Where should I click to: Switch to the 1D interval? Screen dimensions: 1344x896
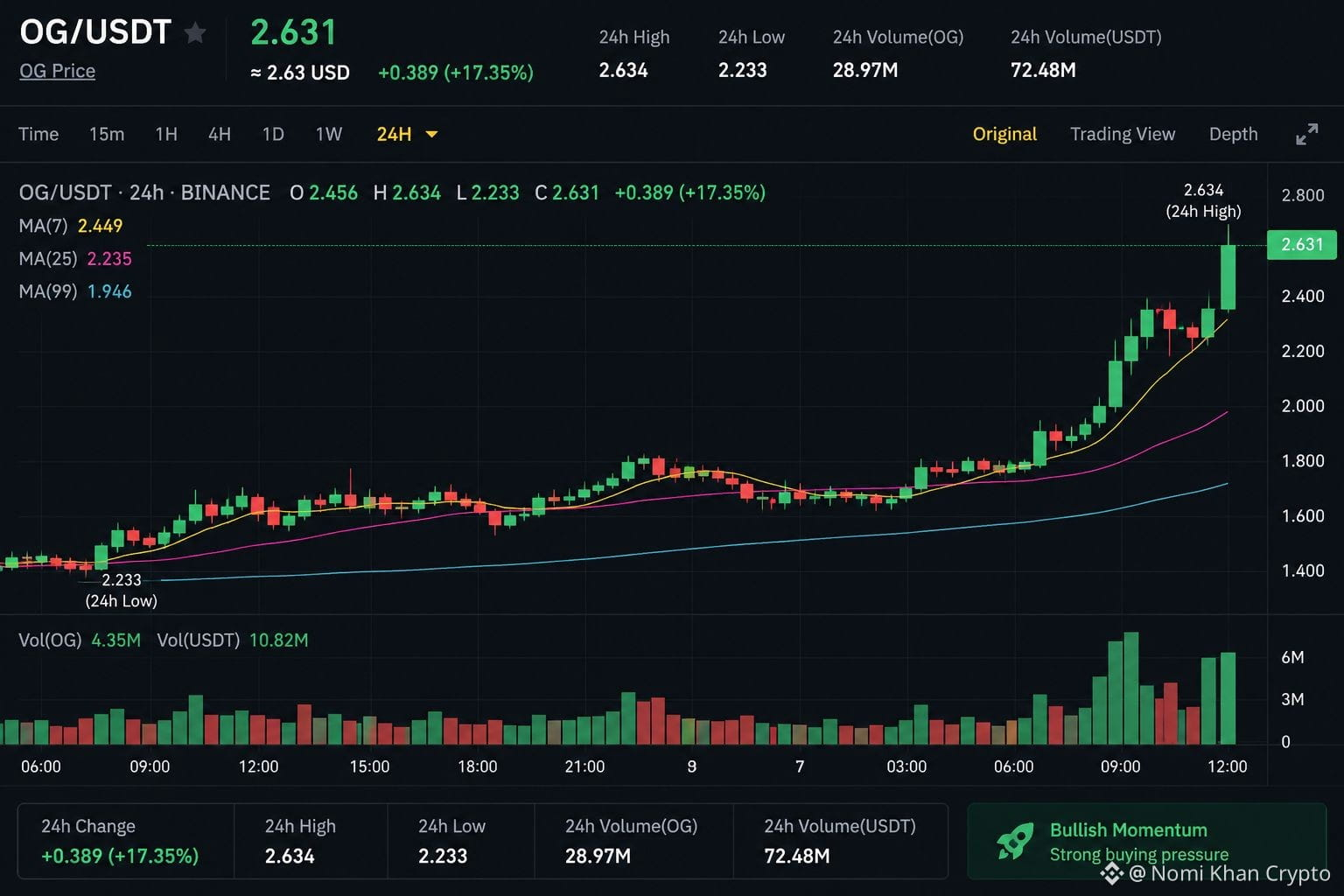click(273, 134)
